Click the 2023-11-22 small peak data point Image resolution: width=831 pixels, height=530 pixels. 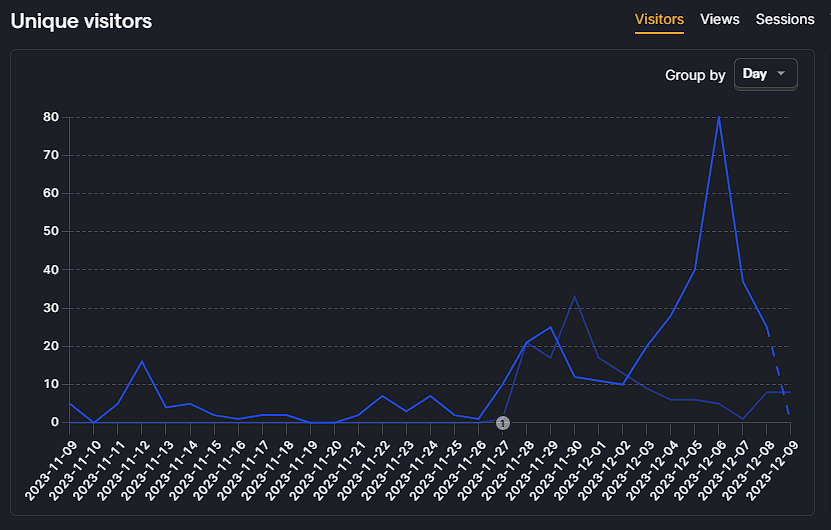pyautogui.click(x=382, y=396)
